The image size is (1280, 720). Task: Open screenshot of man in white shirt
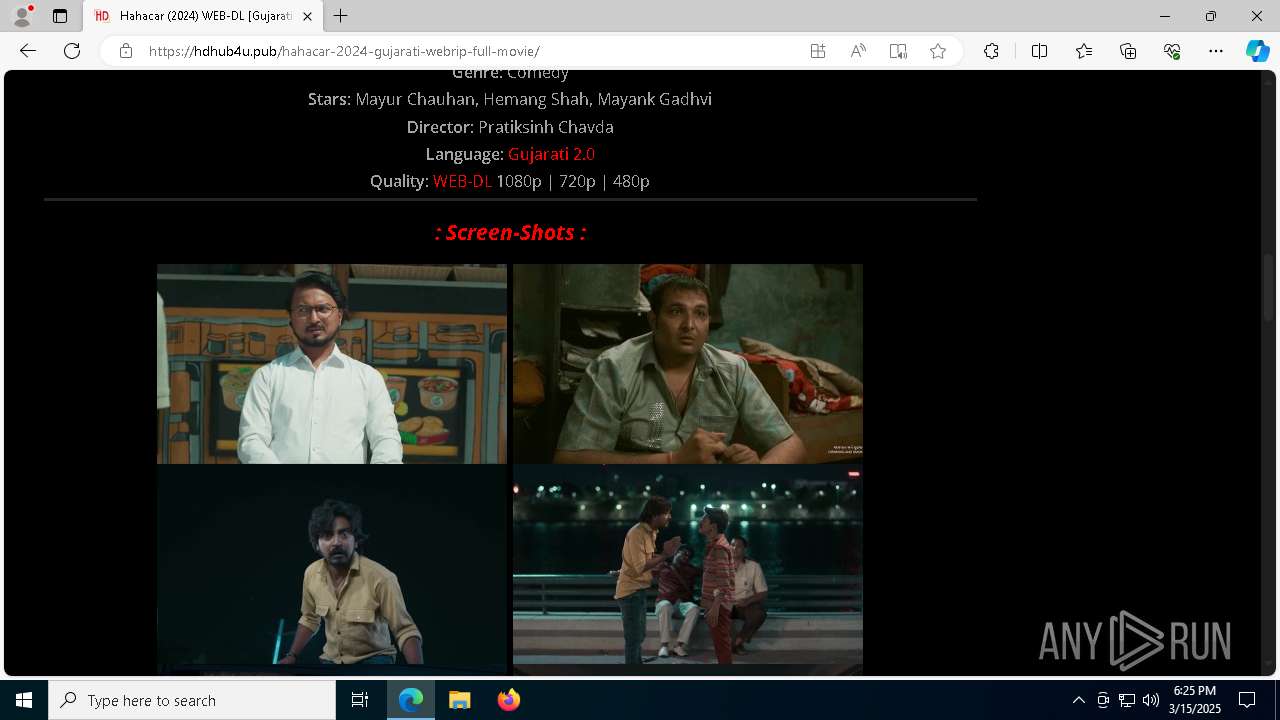click(332, 364)
